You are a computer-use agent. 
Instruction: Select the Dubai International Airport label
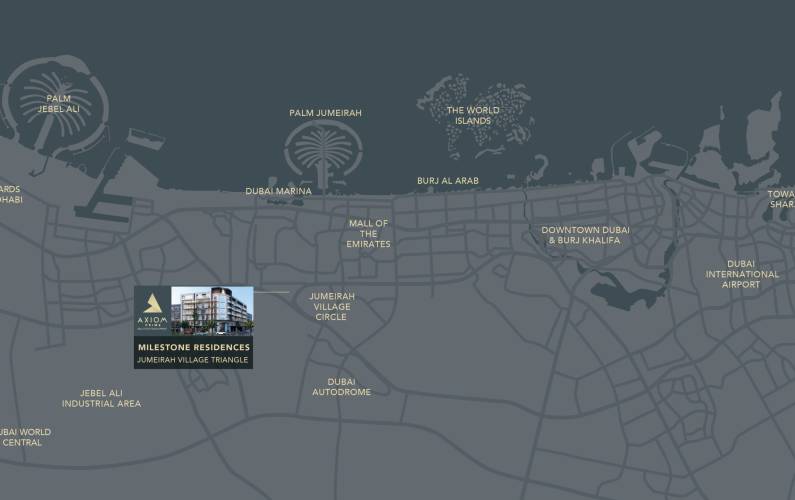(x=741, y=274)
